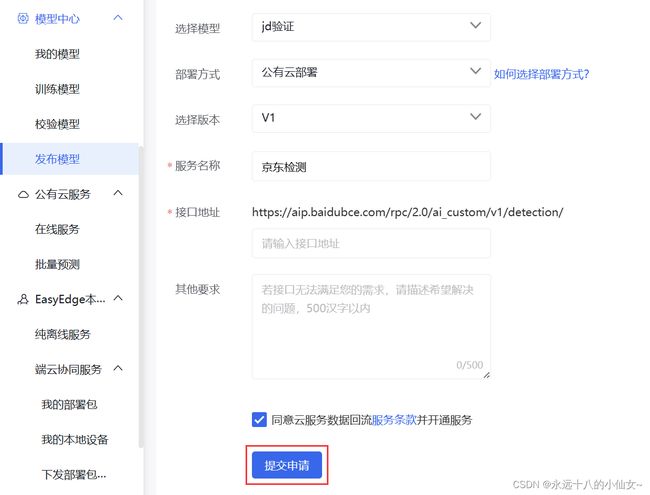
Task: Click the 提交申请 submit button
Action: (x=287, y=465)
